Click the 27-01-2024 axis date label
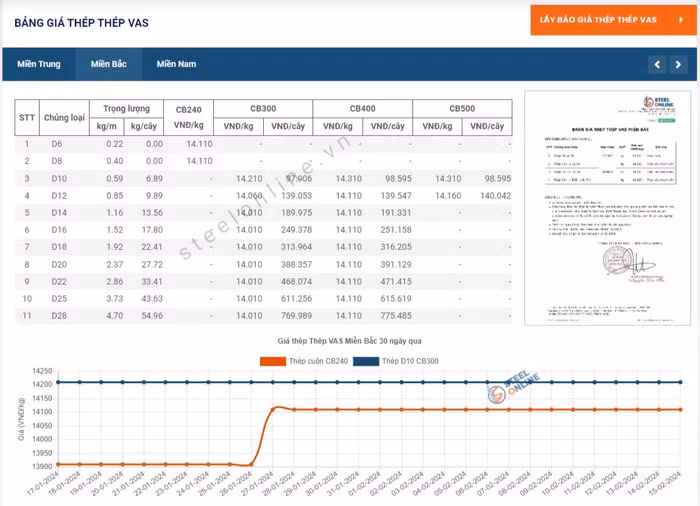The width and height of the screenshot is (700, 506). 257,483
